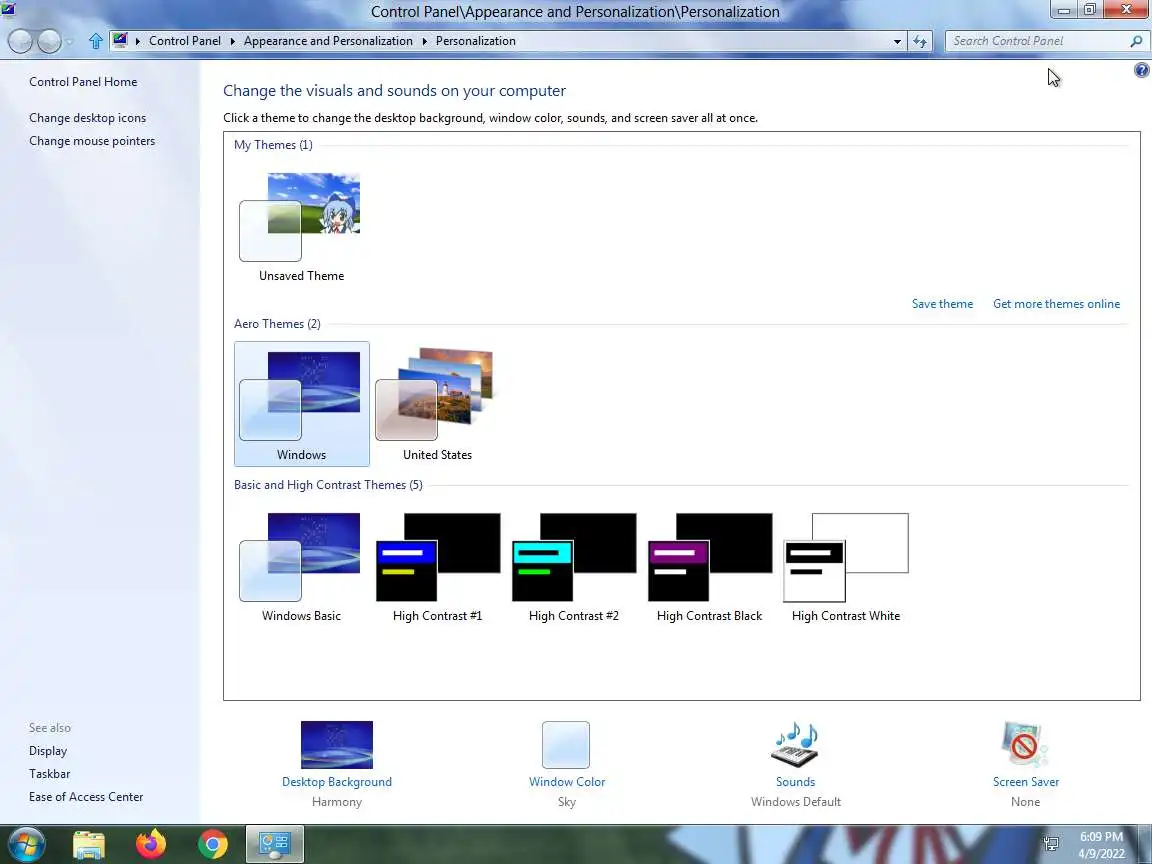Click the Sounds text link
Screen dimensions: 1152x864
click(x=795, y=782)
